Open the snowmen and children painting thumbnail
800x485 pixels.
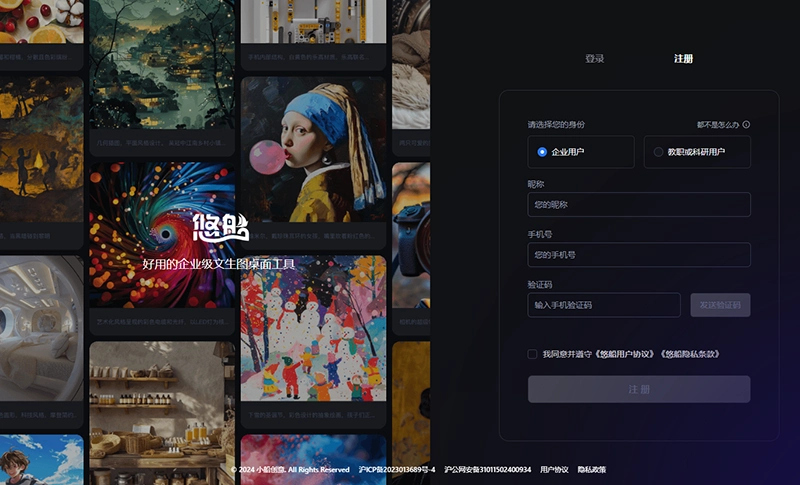(313, 328)
